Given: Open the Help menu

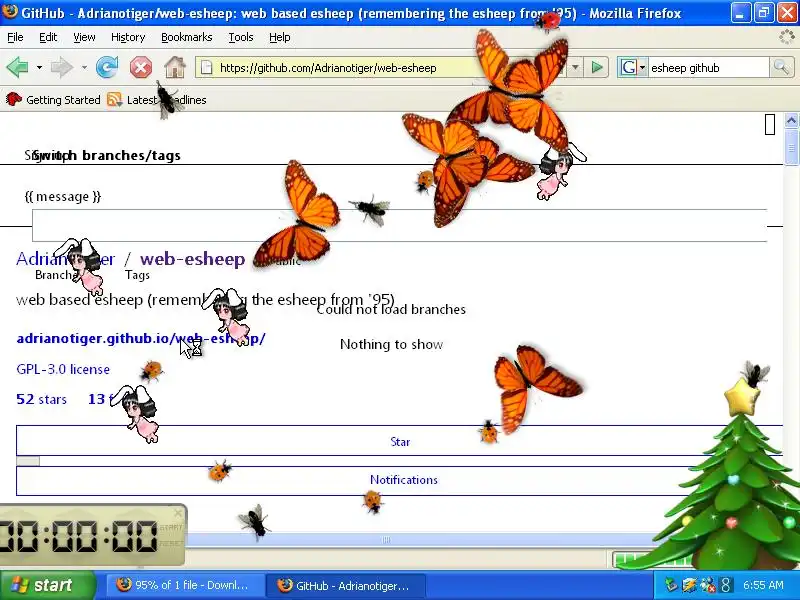Looking at the screenshot, I should [x=280, y=37].
